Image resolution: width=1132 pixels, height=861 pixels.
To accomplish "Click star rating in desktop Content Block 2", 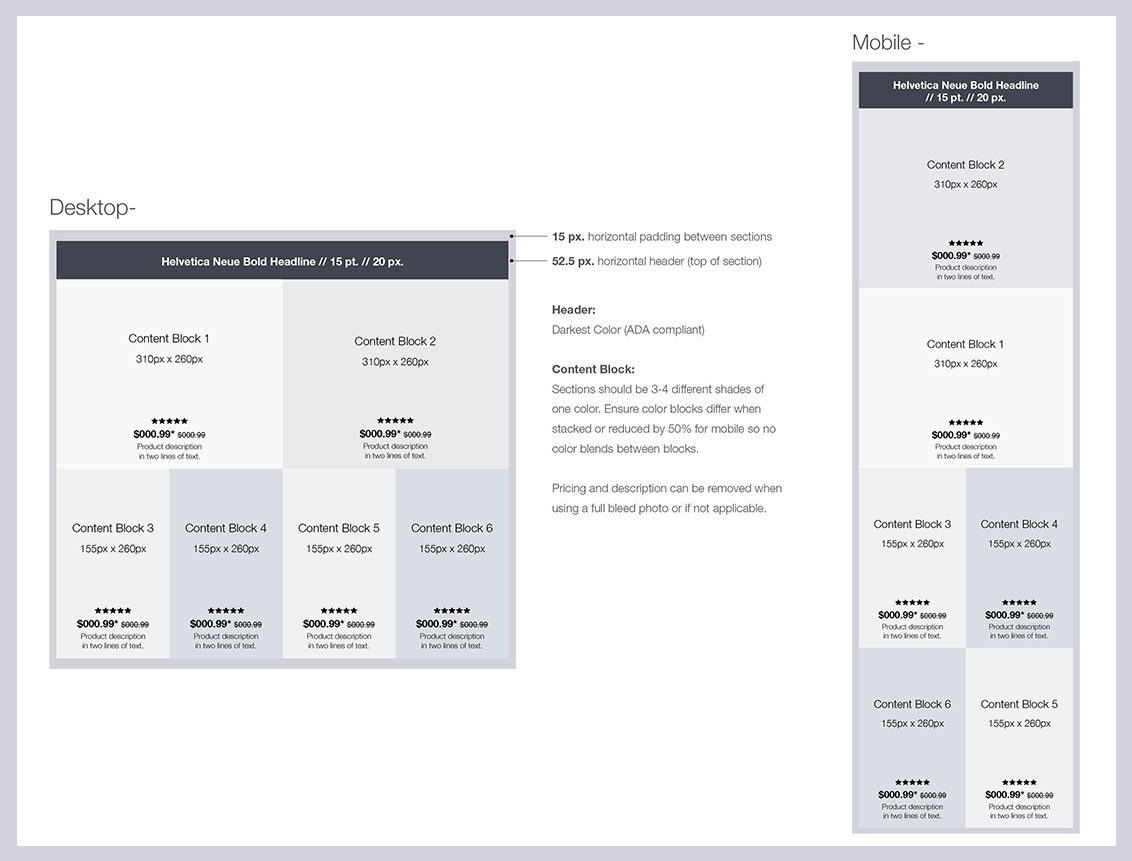I will pos(395,420).
